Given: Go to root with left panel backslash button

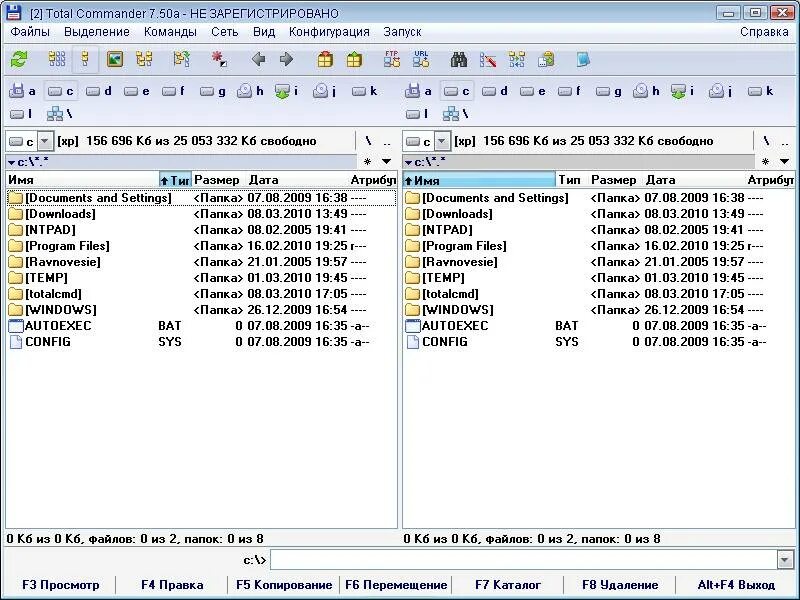Looking at the screenshot, I should [x=368, y=141].
